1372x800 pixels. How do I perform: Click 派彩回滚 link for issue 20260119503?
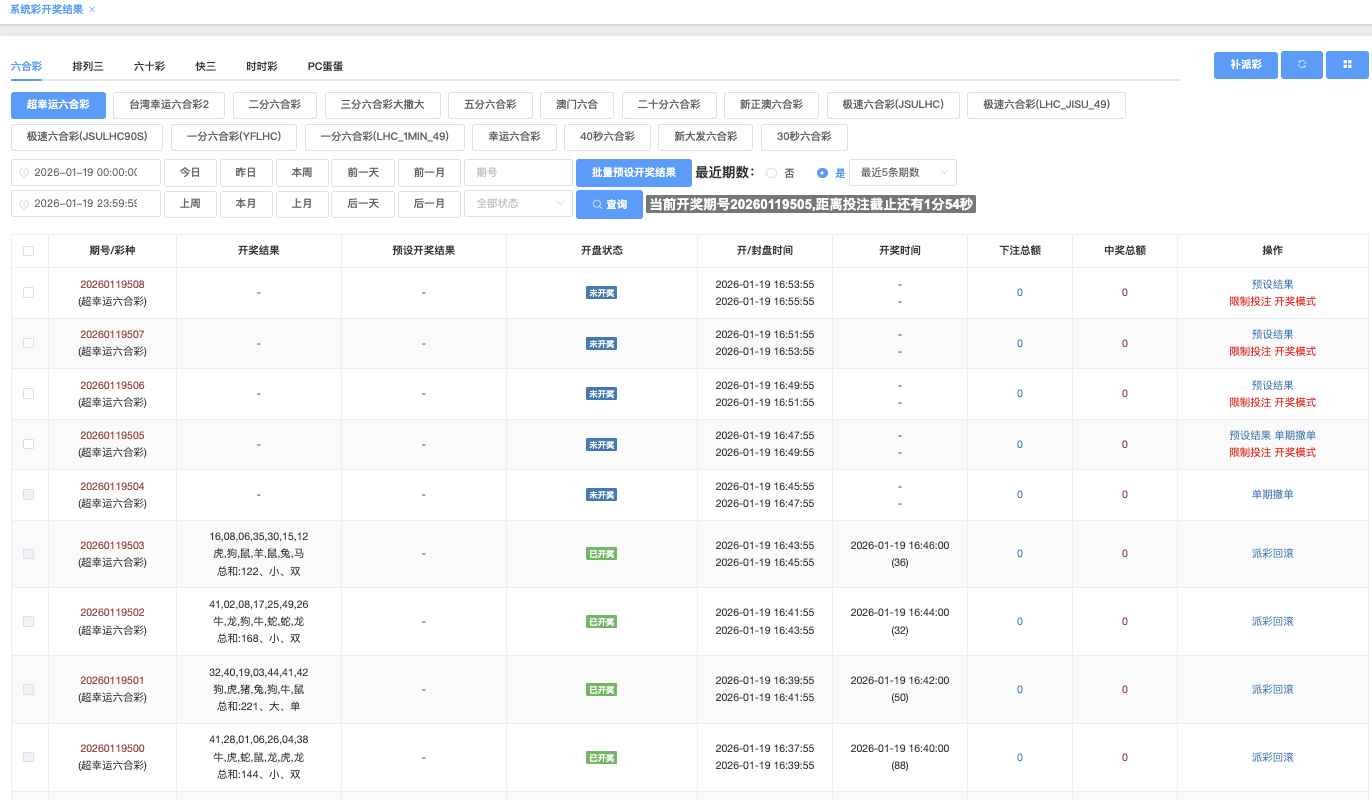[1272, 553]
